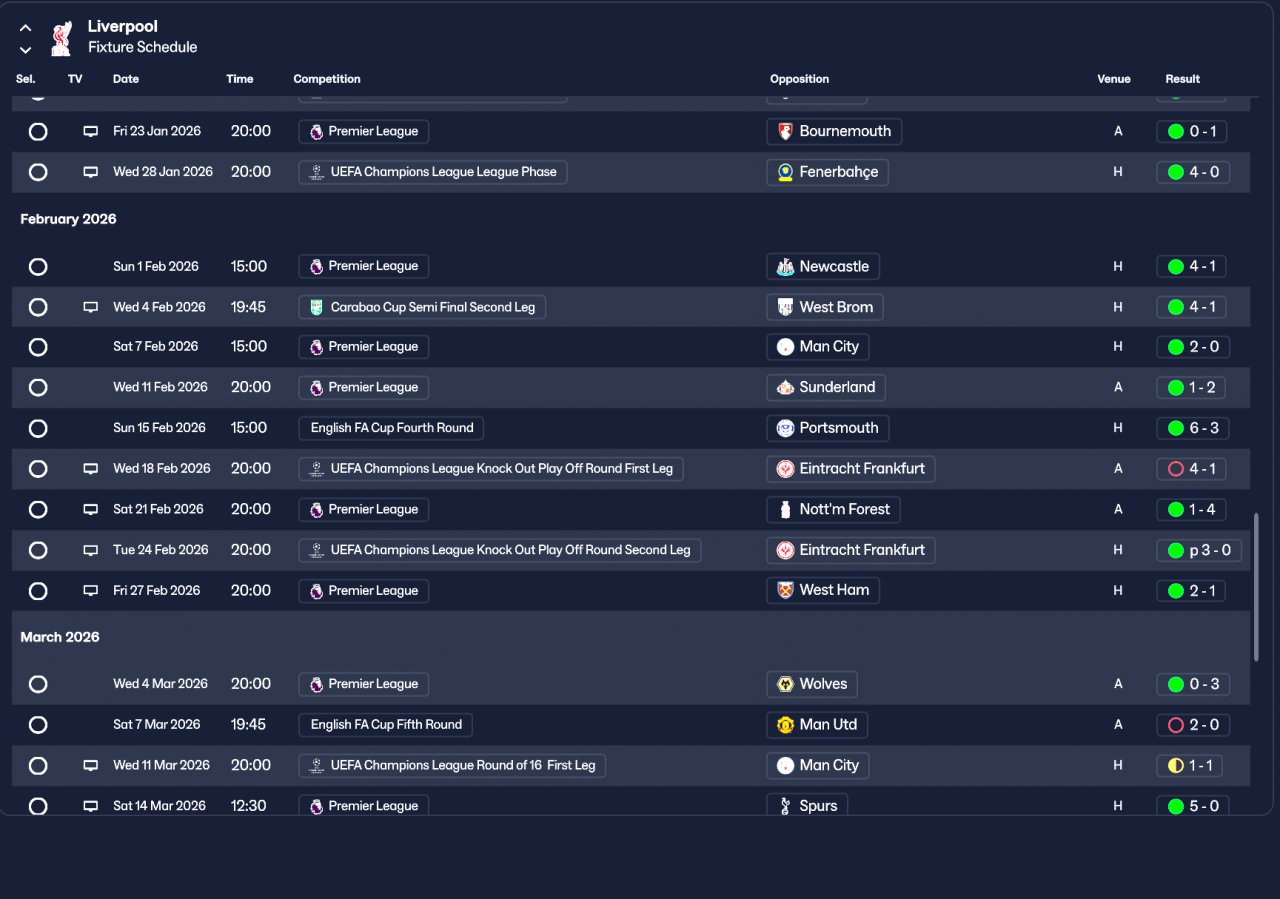Click the TV icon for Nott'm Forest match
Screen dimensions: 1280x899
[x=91, y=509]
